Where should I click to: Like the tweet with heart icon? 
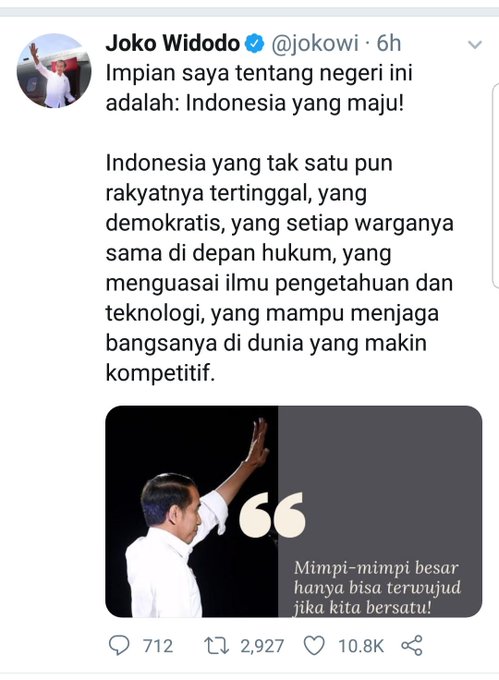point(314,646)
